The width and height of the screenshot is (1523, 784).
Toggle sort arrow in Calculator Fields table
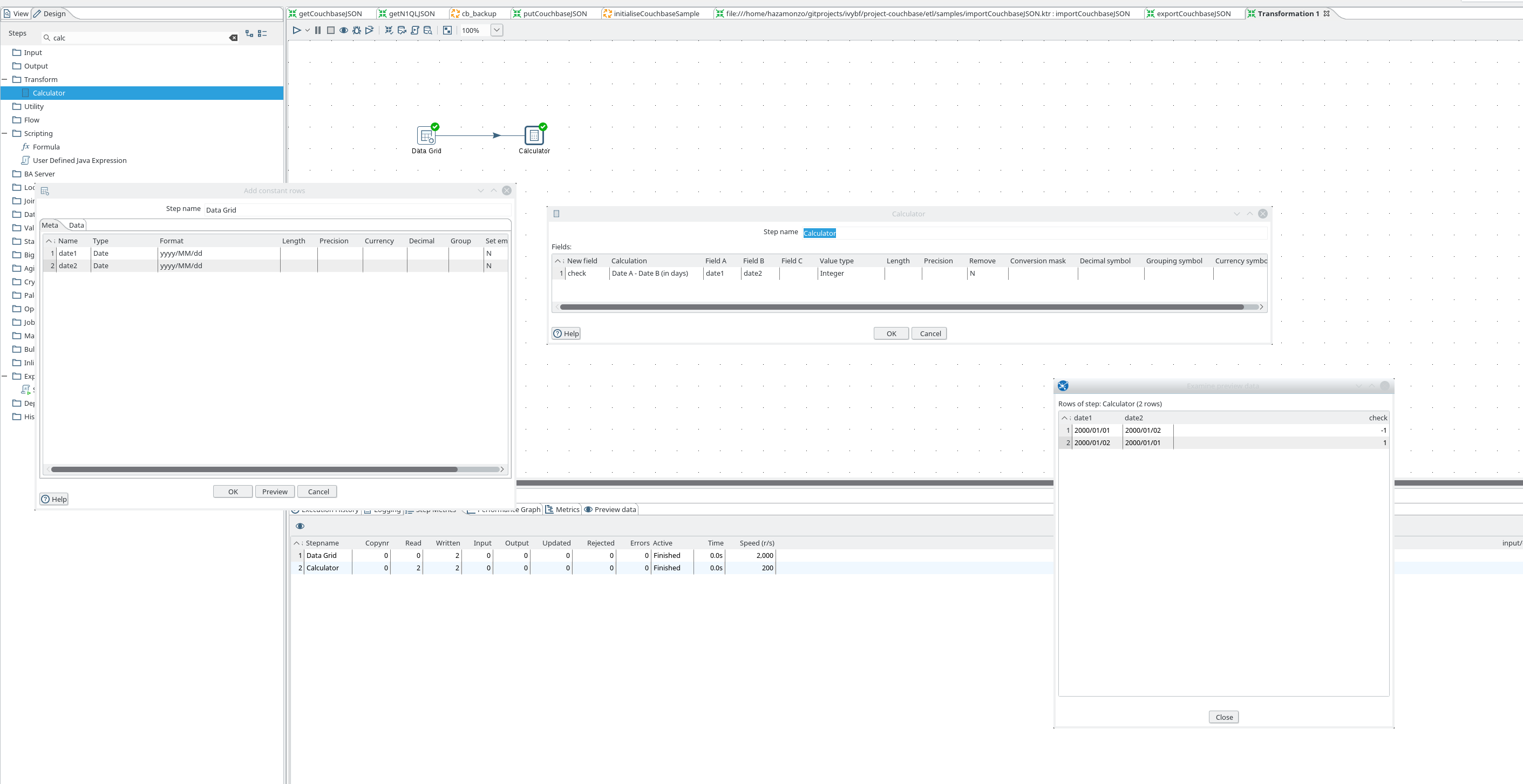pyautogui.click(x=557, y=261)
